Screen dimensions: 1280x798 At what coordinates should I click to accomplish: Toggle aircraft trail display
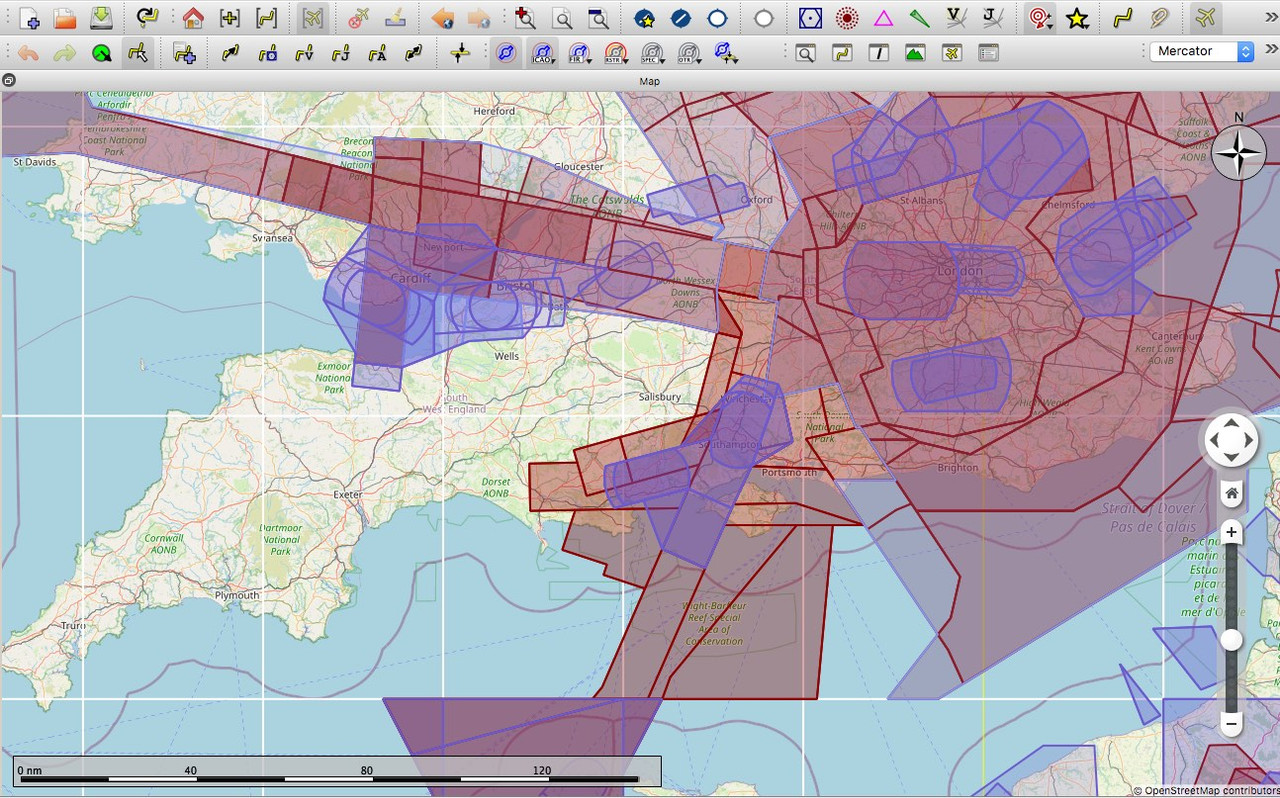1159,18
